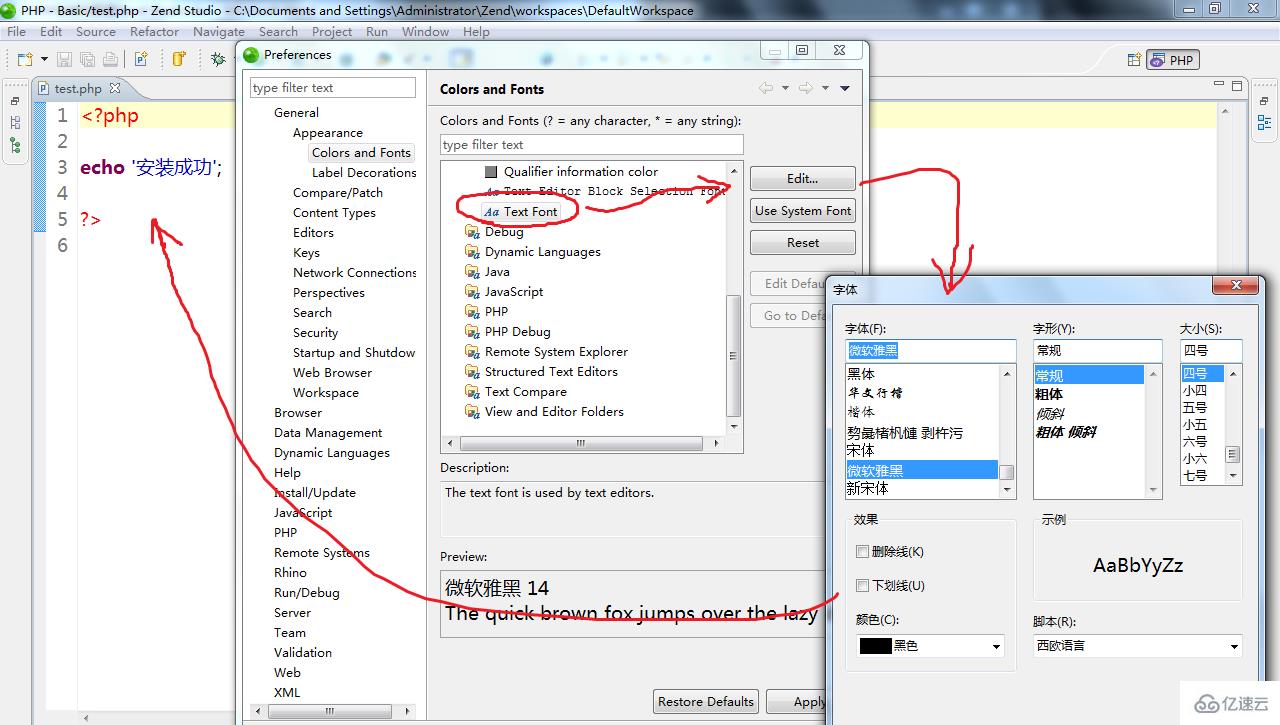The image size is (1280, 725).
Task: Click the Restore Defaults button
Action: [x=706, y=701]
